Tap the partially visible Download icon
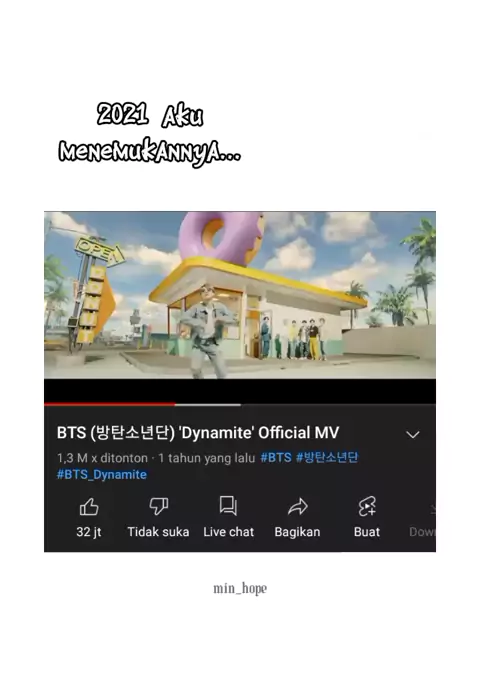 coord(433,509)
